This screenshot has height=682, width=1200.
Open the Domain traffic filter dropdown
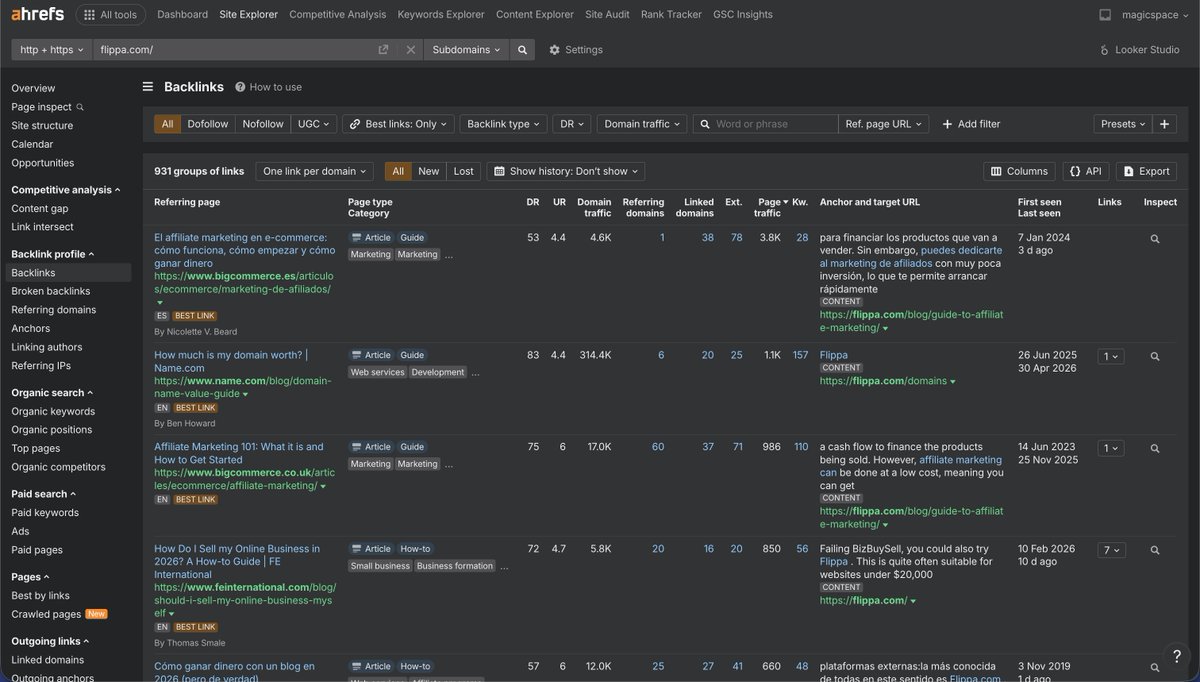[x=642, y=124]
